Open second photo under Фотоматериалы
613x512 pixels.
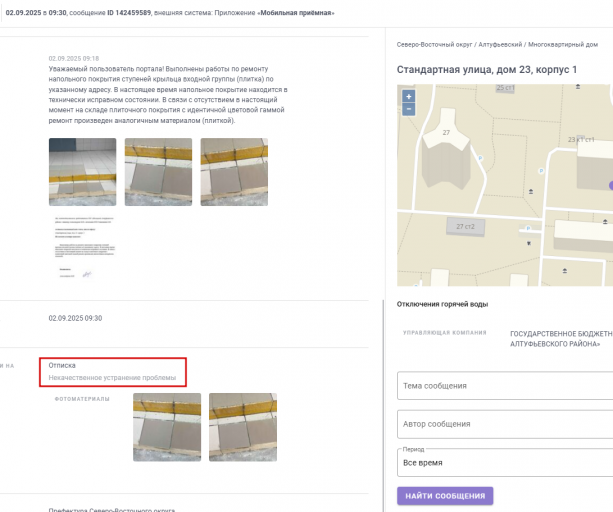(x=243, y=427)
